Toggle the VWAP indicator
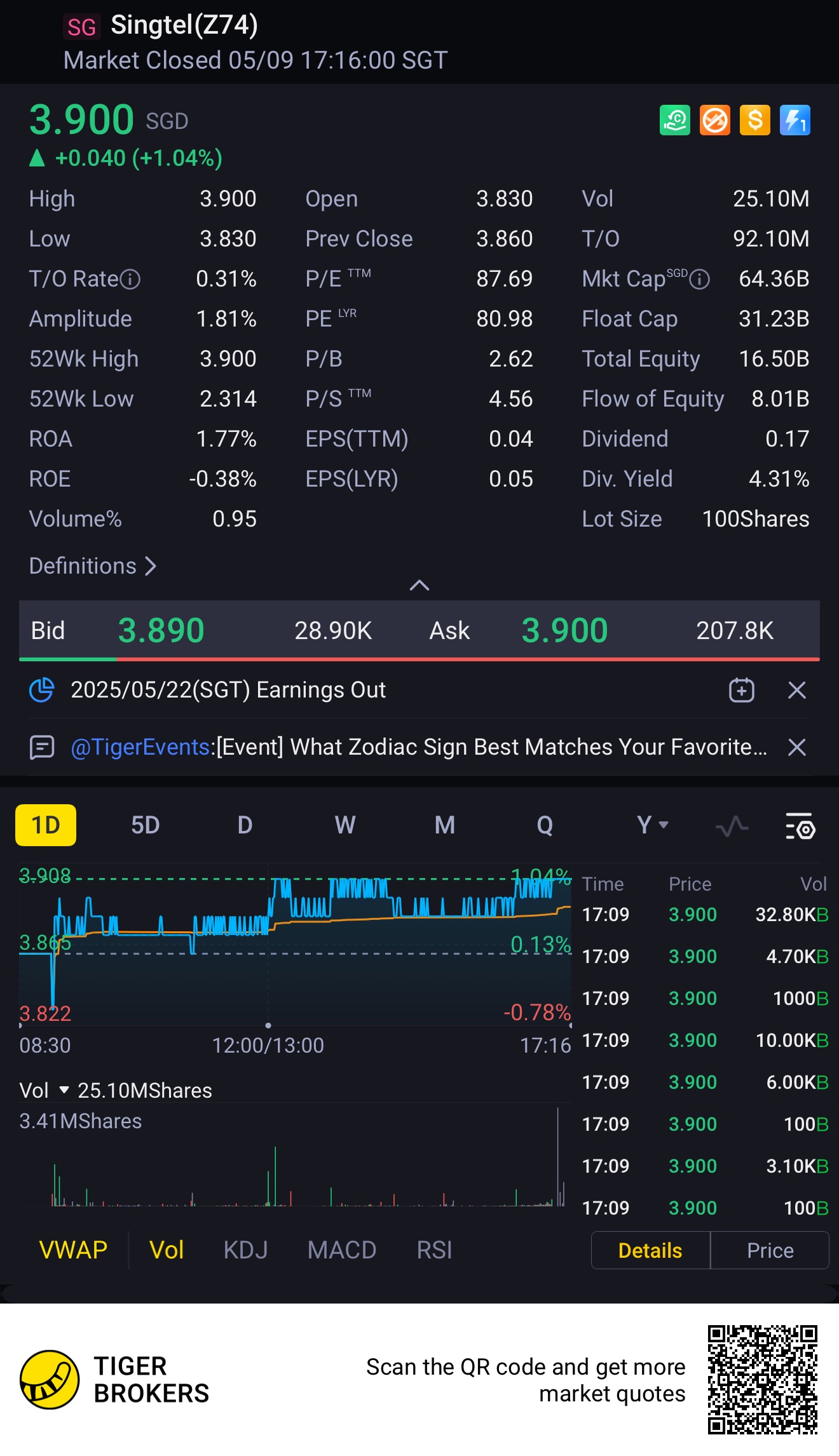This screenshot has height=1456, width=839. [x=73, y=1250]
